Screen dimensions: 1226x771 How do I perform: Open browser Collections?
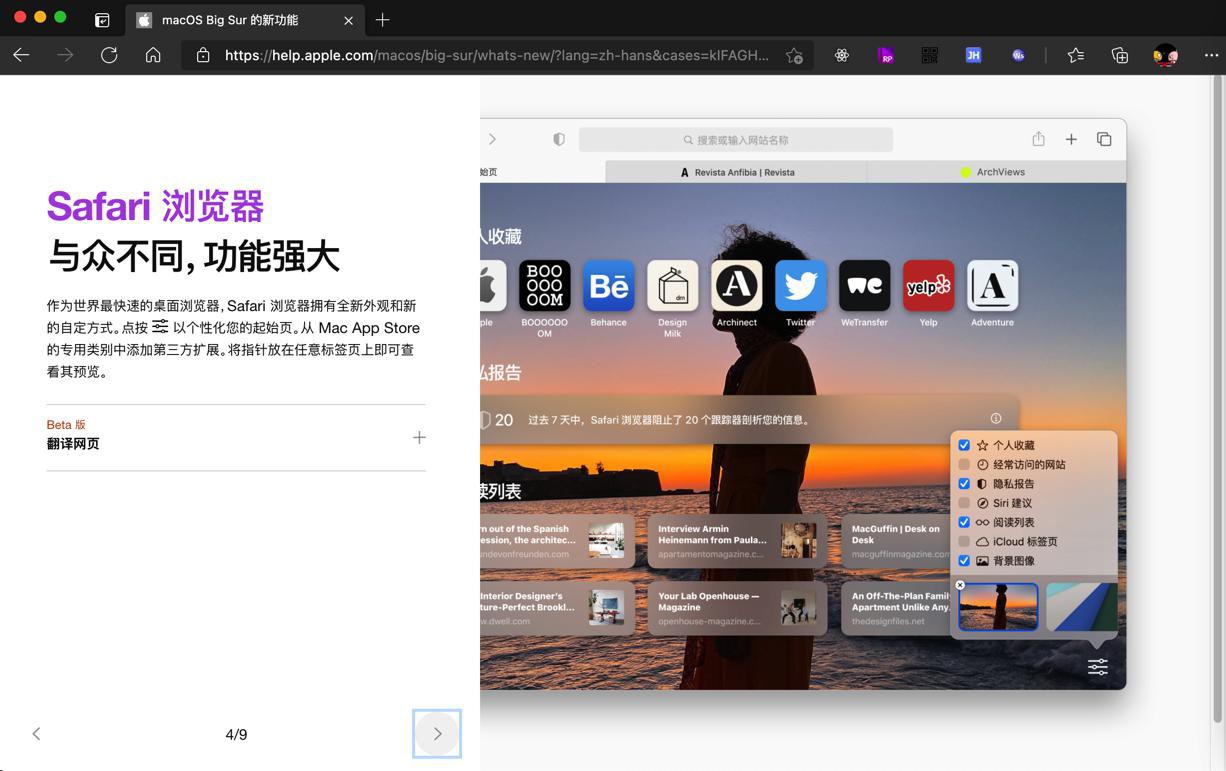pos(1120,56)
